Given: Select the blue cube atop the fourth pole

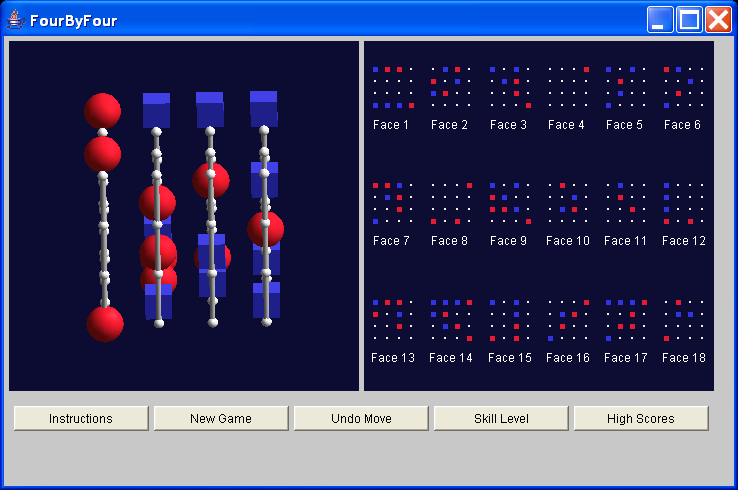Looking at the screenshot, I should (264, 109).
